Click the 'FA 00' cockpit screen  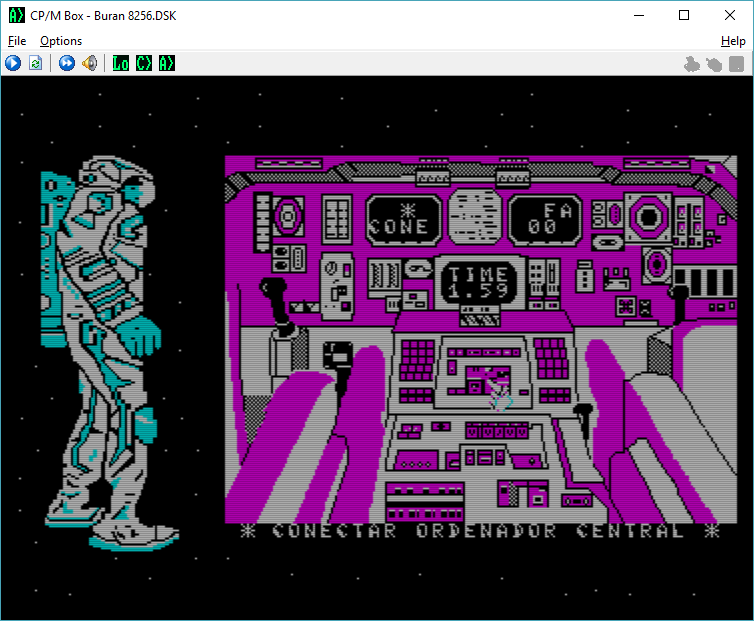(x=545, y=220)
